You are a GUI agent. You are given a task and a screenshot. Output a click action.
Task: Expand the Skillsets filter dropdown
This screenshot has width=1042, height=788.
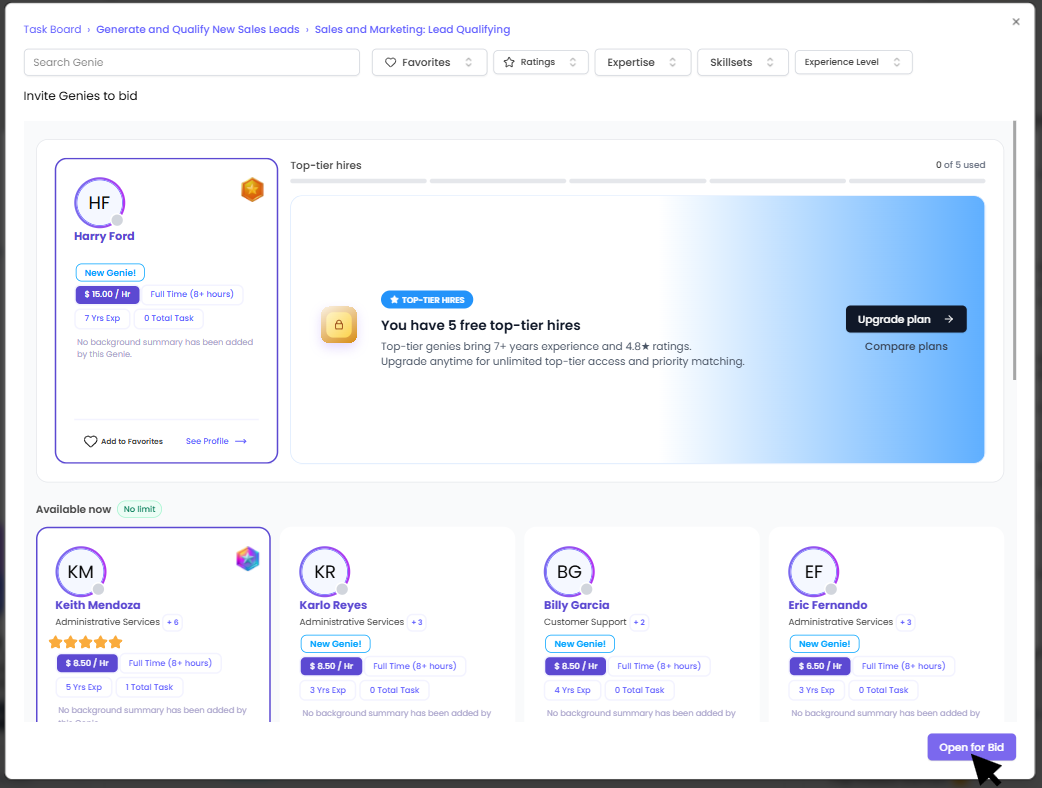742,62
